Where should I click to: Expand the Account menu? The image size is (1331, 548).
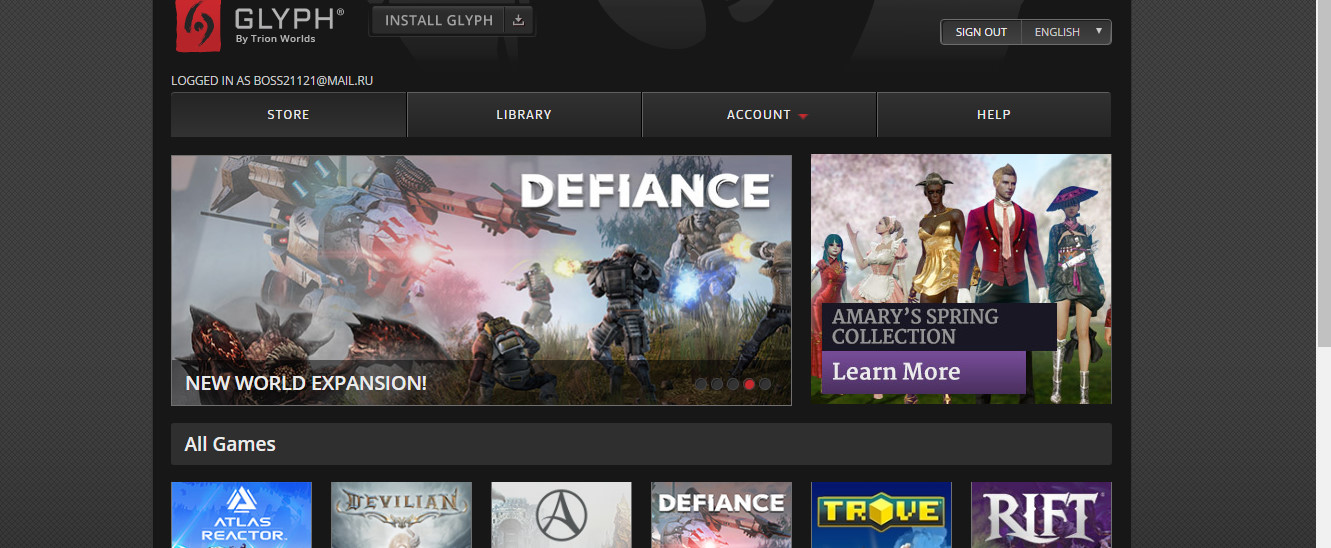759,115
